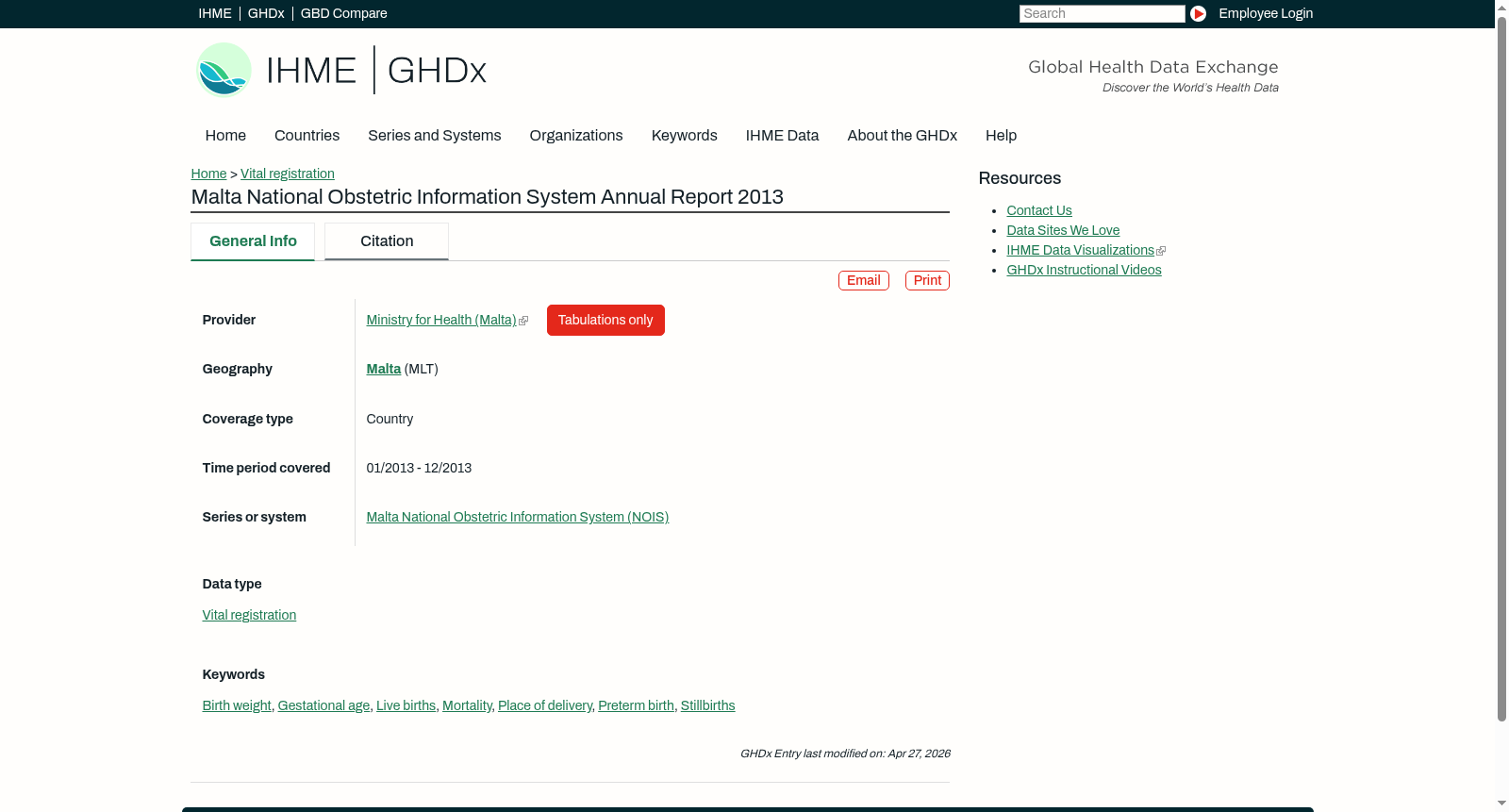Open the Series and Systems menu

435,135
